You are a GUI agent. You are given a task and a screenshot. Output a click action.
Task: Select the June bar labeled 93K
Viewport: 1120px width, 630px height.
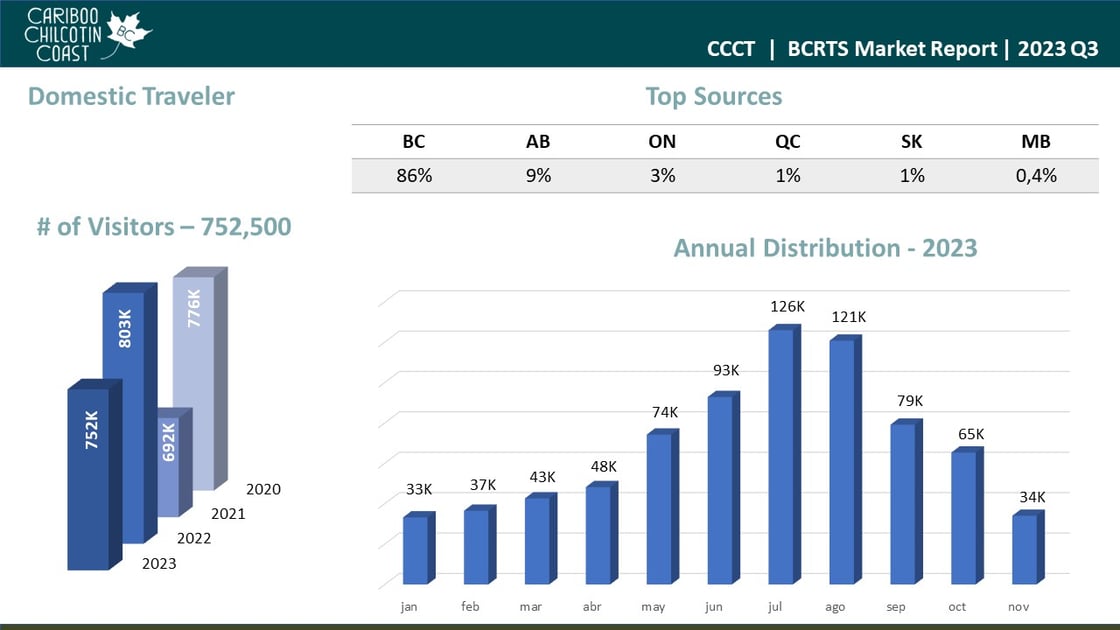[719, 490]
